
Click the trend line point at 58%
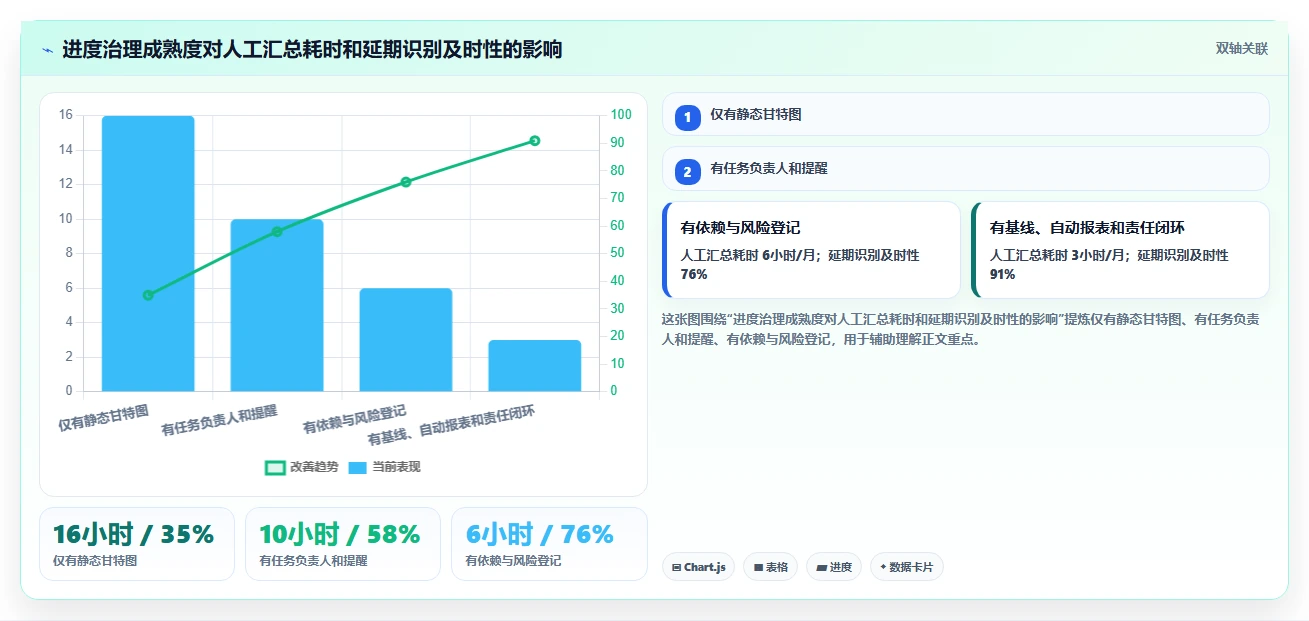tap(277, 232)
